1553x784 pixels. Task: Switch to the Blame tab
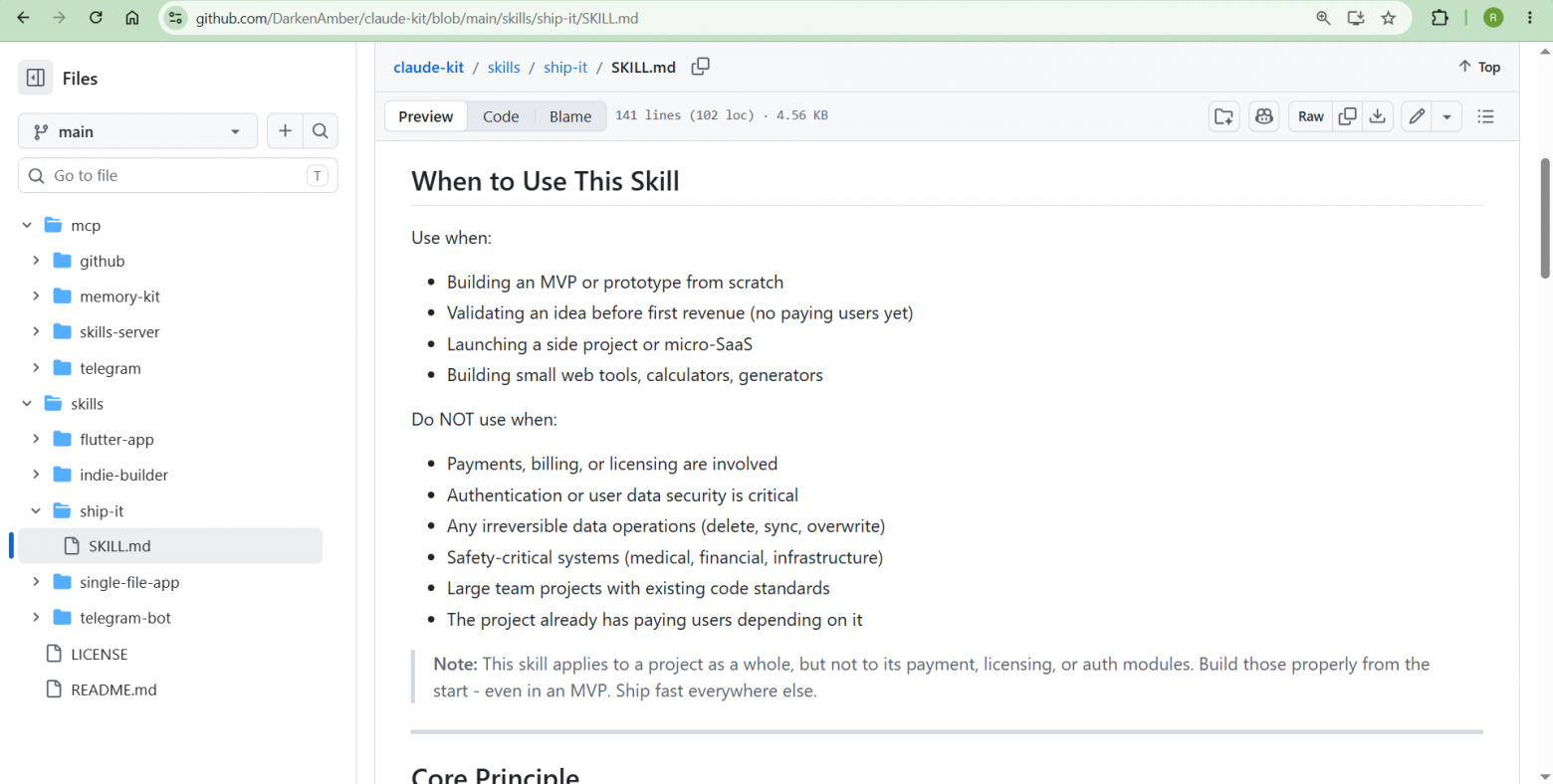pos(570,116)
